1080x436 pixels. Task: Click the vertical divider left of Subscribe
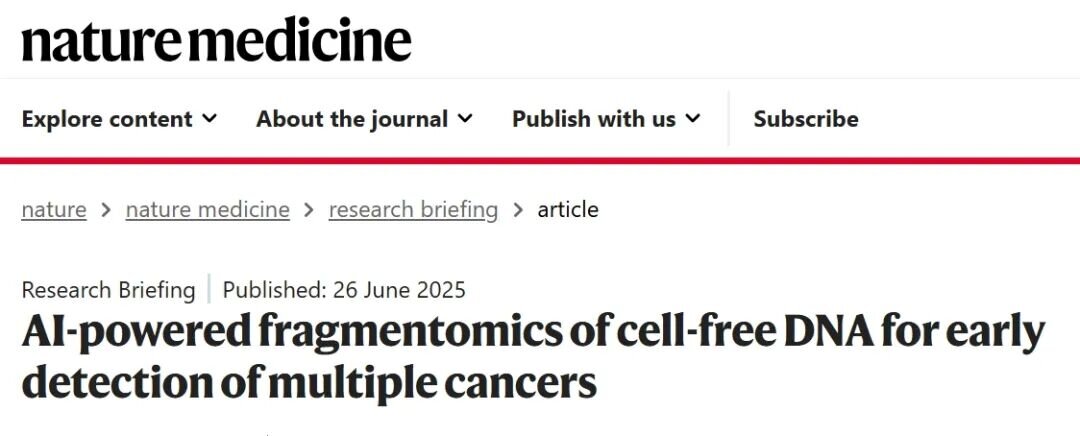[x=729, y=118]
